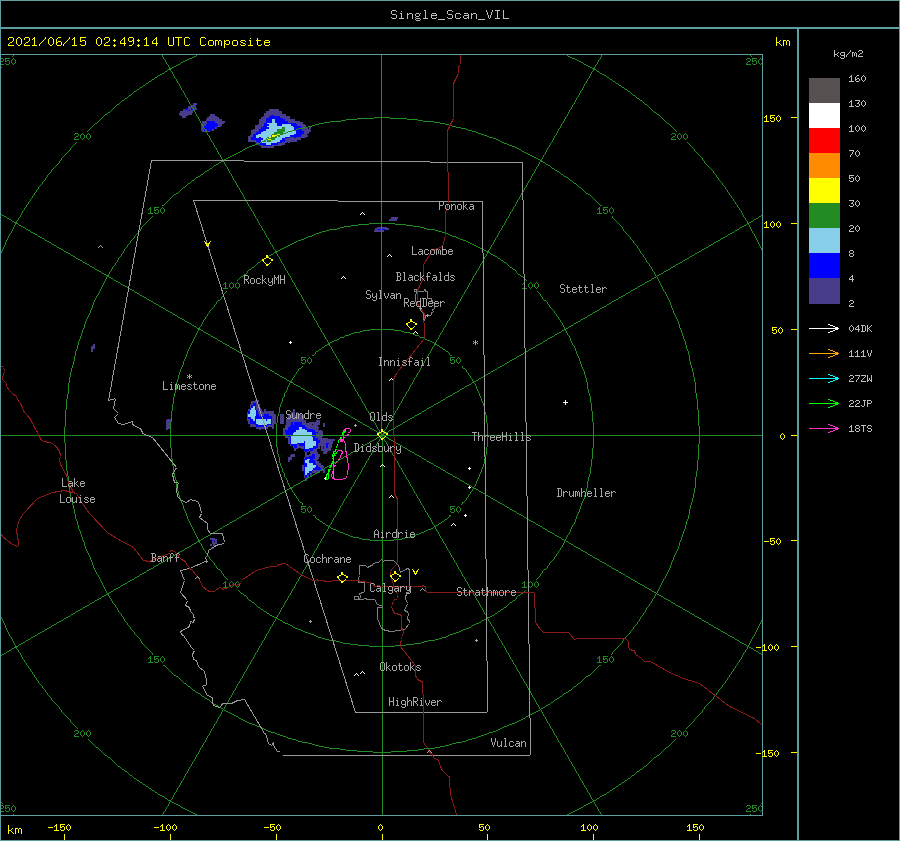Click the Calgary city label
This screenshot has width=900, height=841.
point(390,588)
